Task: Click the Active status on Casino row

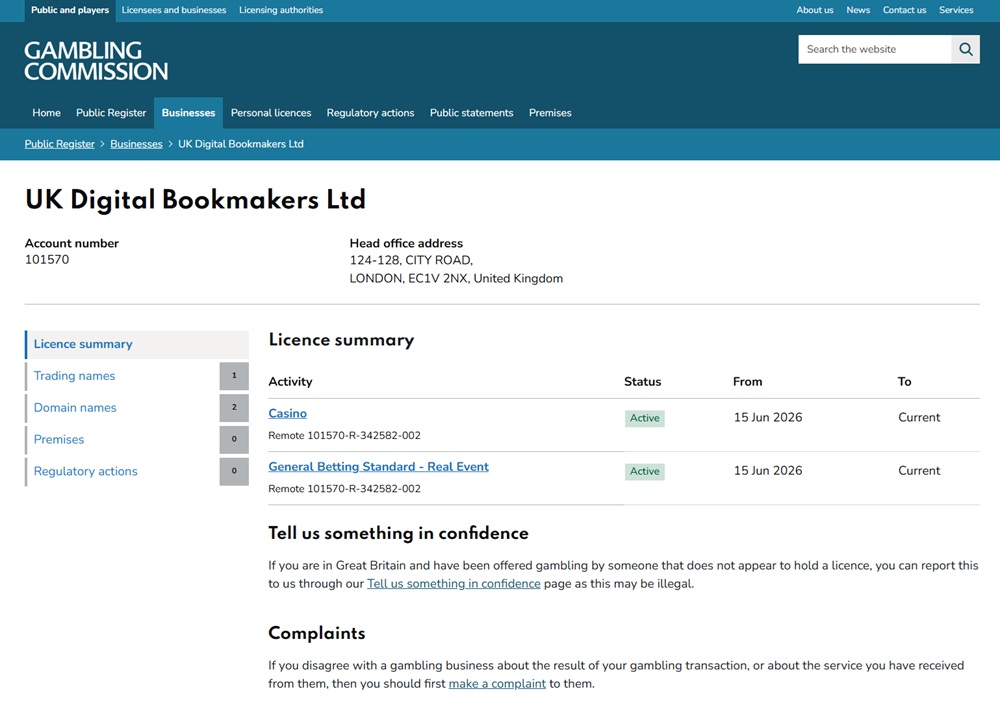Action: pos(645,418)
